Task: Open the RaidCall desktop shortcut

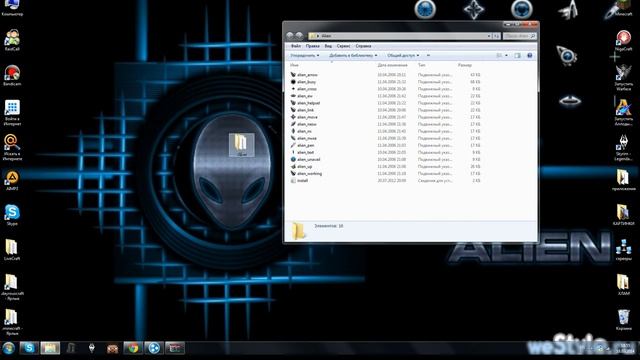Action: tap(12, 40)
